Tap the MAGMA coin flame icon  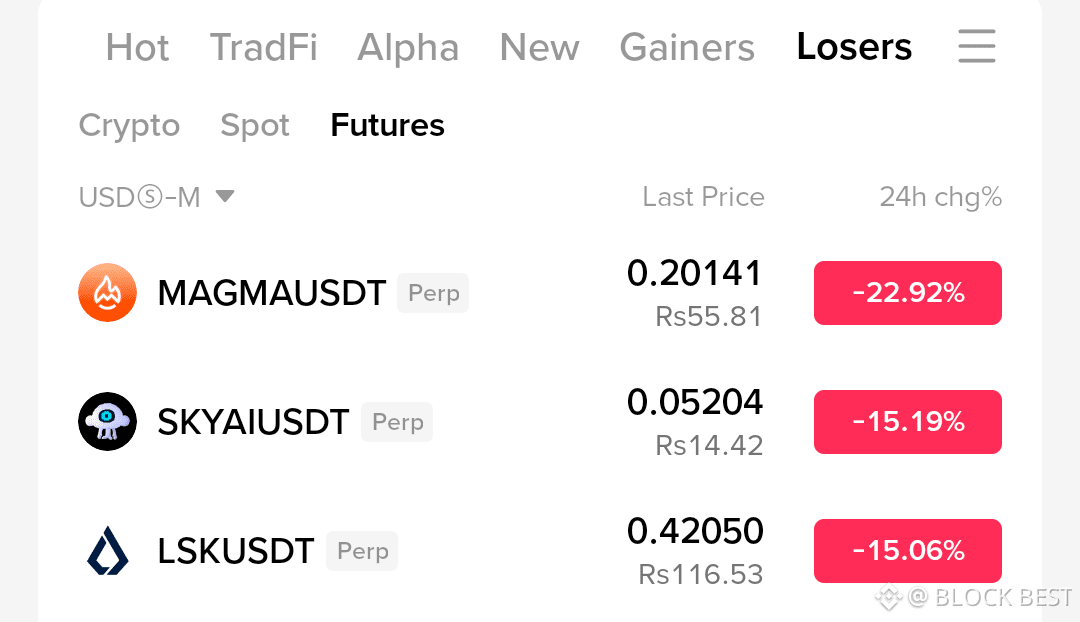(107, 293)
